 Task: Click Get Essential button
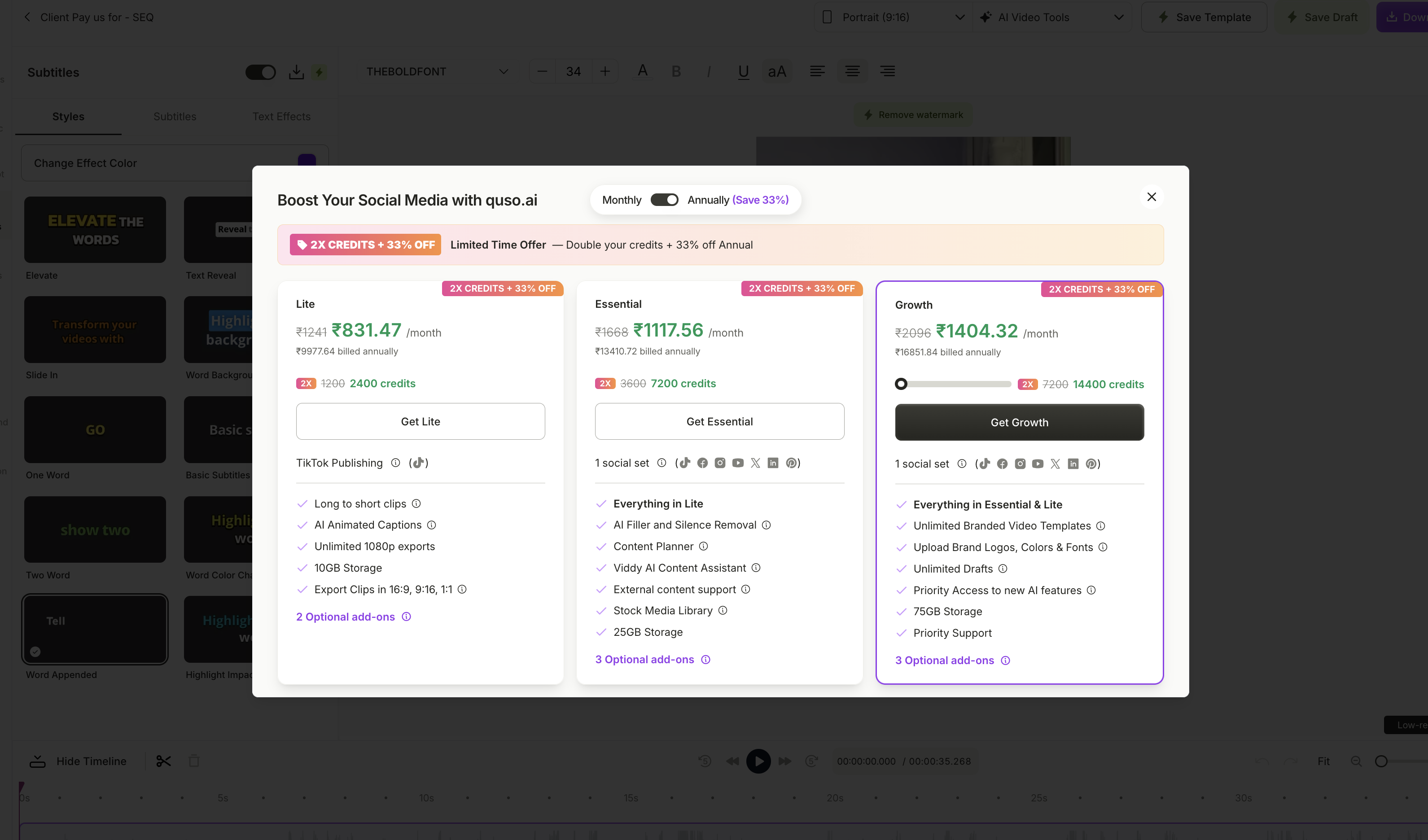click(x=720, y=421)
